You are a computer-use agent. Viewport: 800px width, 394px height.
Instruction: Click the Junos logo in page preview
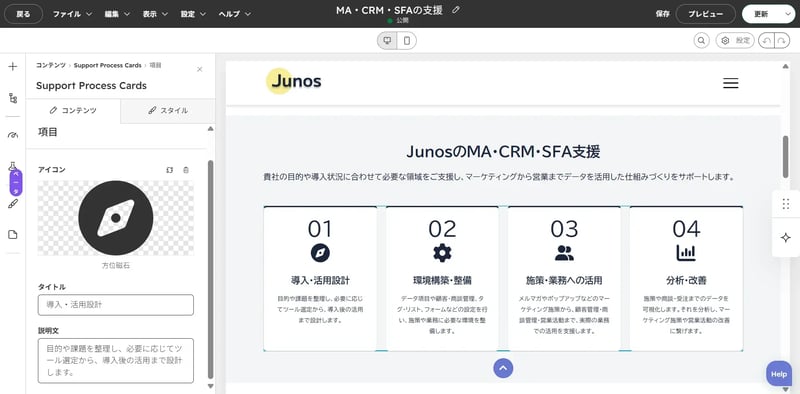click(294, 81)
